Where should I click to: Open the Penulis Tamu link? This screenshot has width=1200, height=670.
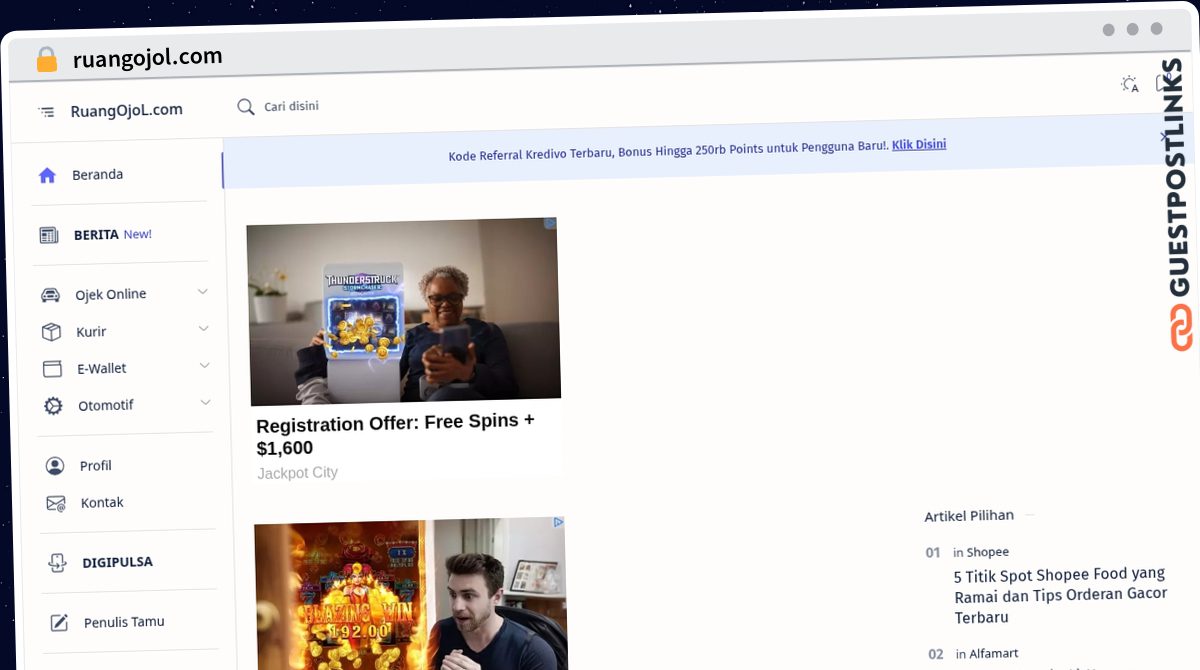point(124,622)
